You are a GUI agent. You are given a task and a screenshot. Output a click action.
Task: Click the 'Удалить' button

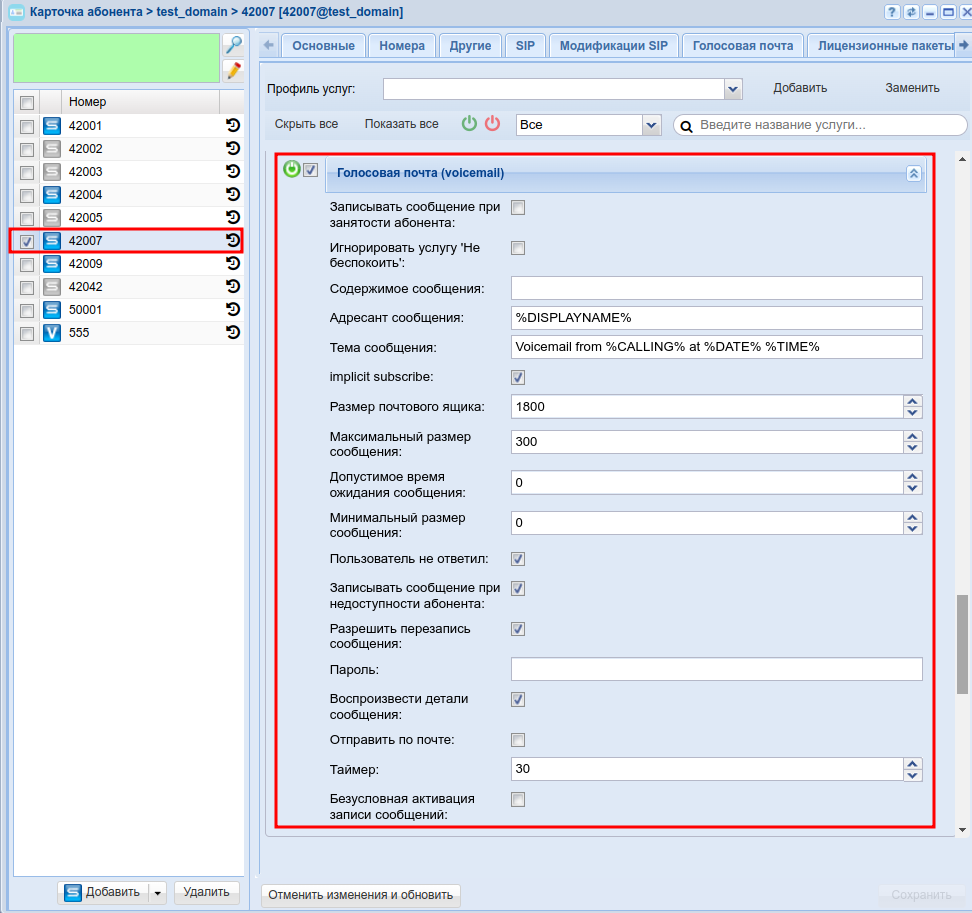pos(206,892)
